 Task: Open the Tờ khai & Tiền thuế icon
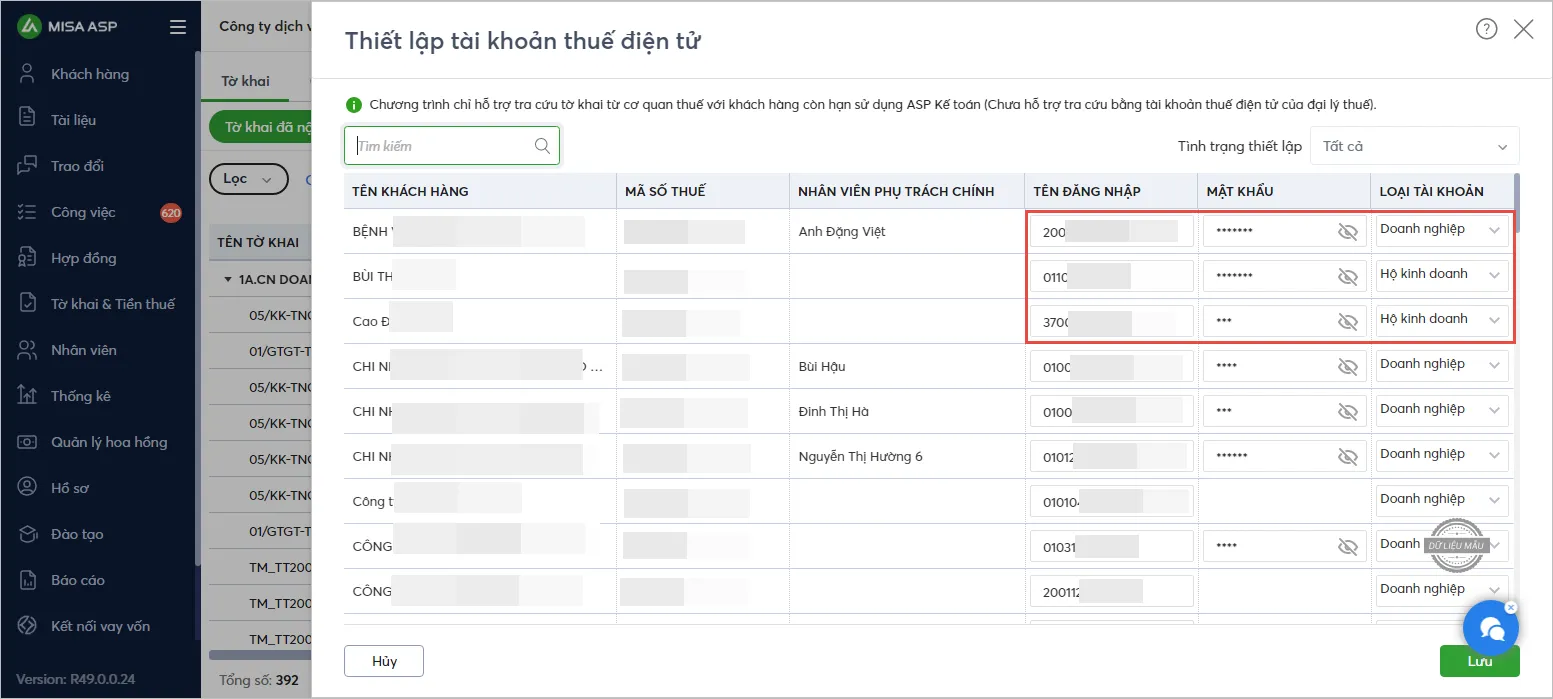tap(28, 304)
